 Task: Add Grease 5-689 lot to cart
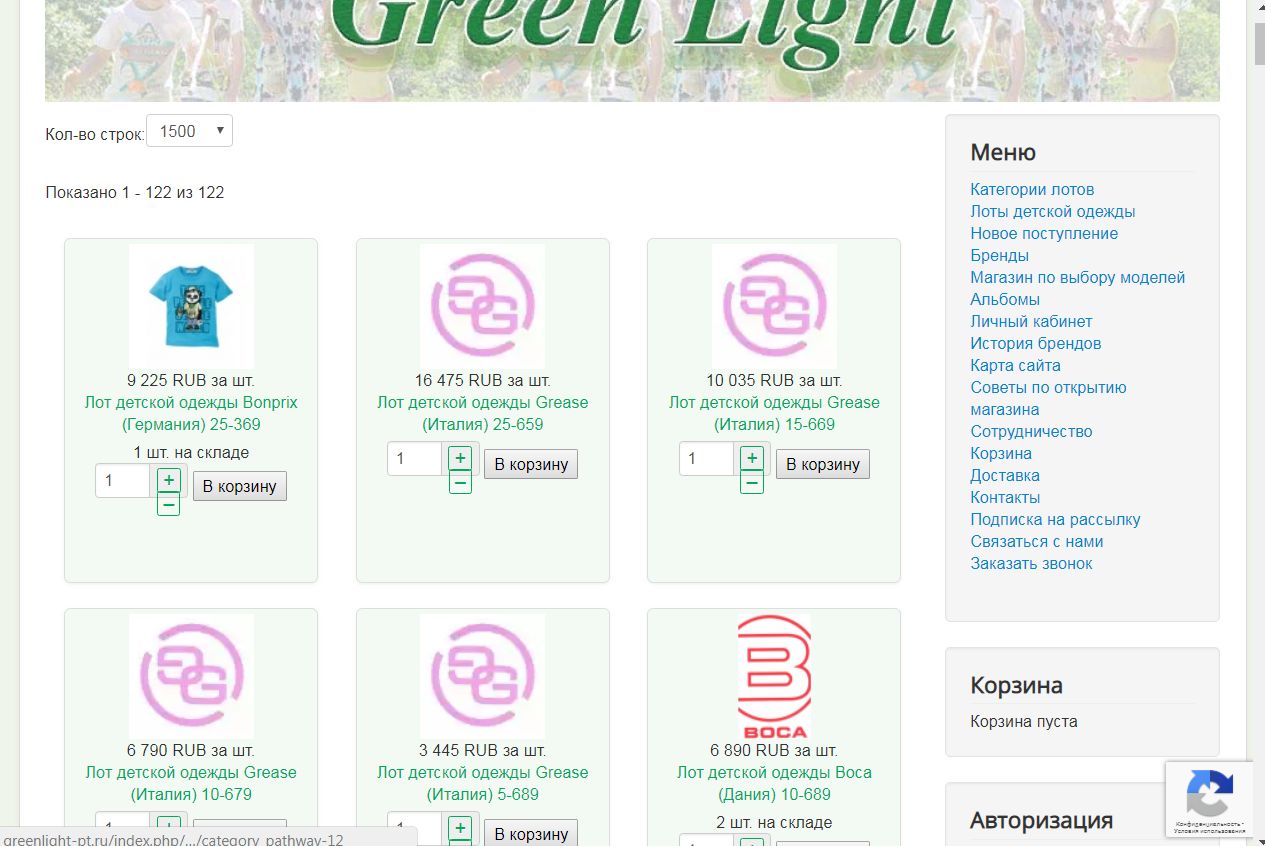point(531,833)
